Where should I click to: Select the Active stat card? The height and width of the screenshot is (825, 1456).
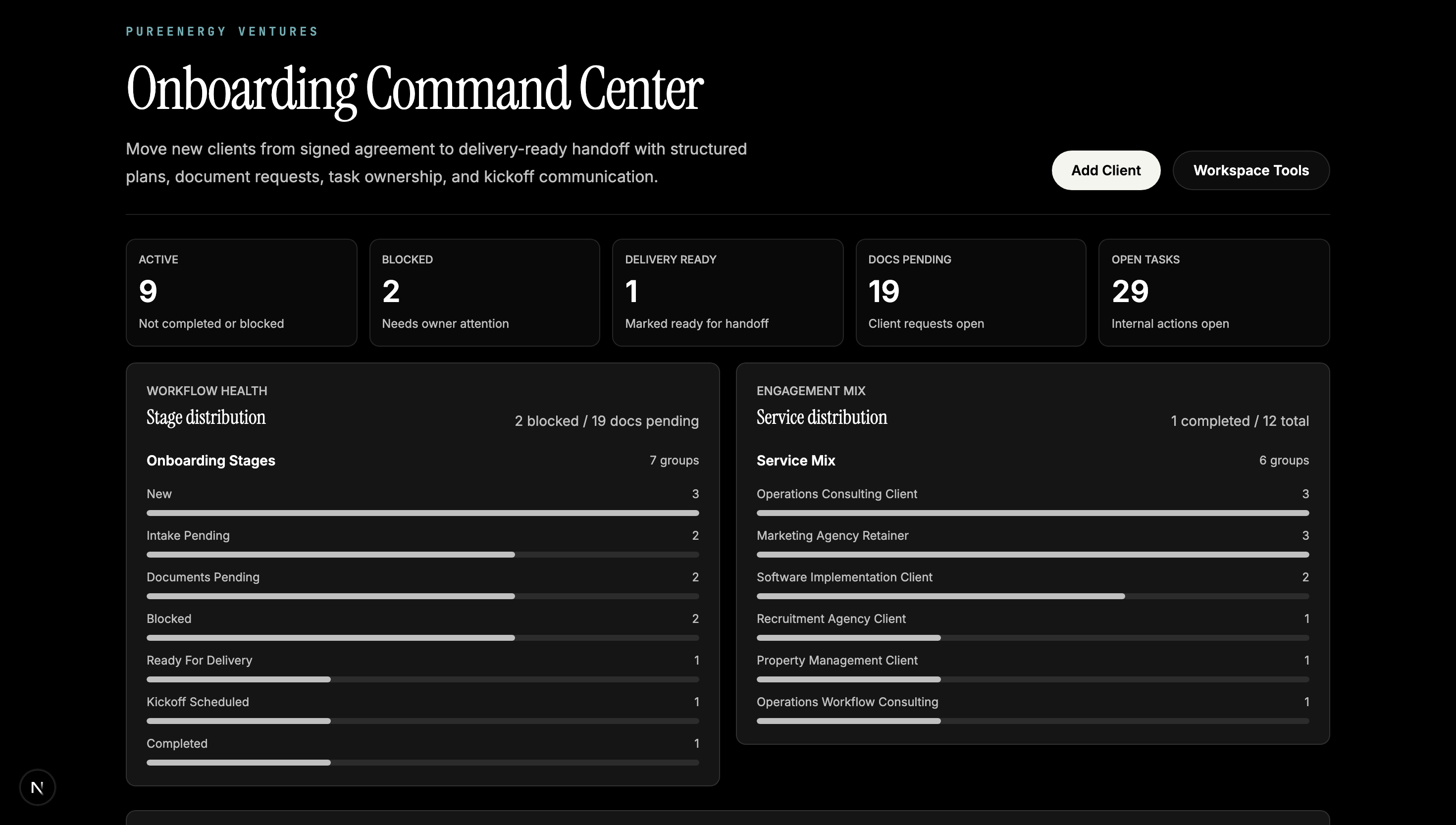241,292
